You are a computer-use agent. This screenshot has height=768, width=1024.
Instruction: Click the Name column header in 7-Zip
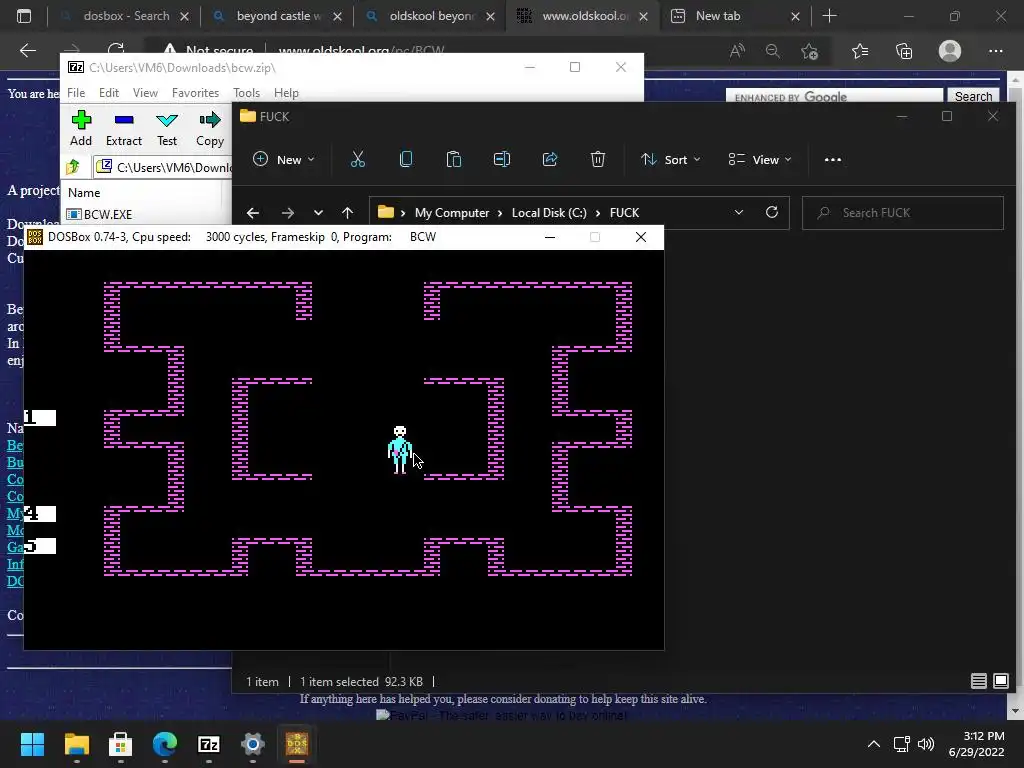click(x=84, y=193)
